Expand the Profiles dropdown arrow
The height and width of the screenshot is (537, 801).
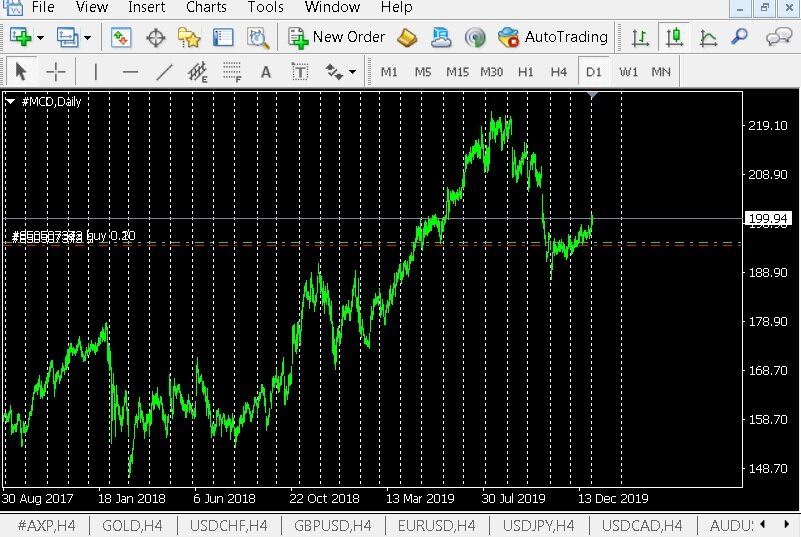tap(87, 38)
